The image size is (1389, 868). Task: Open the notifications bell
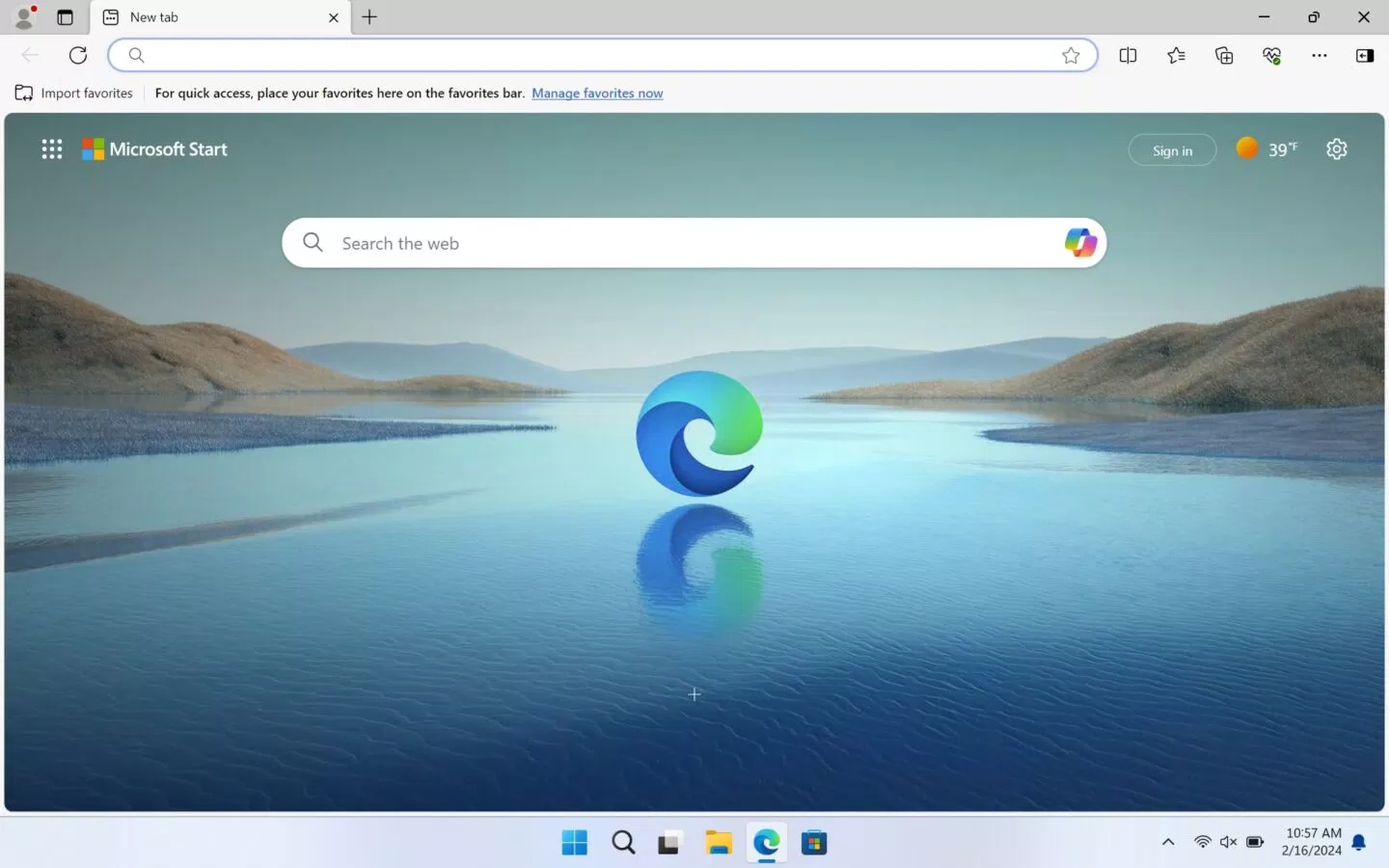tap(1359, 843)
